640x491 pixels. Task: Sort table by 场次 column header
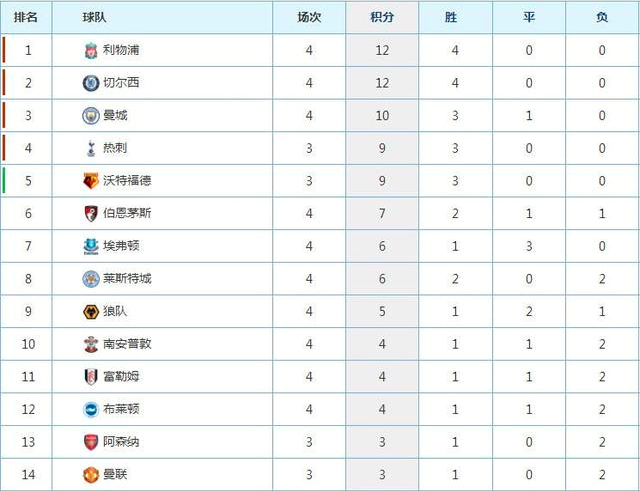(309, 17)
